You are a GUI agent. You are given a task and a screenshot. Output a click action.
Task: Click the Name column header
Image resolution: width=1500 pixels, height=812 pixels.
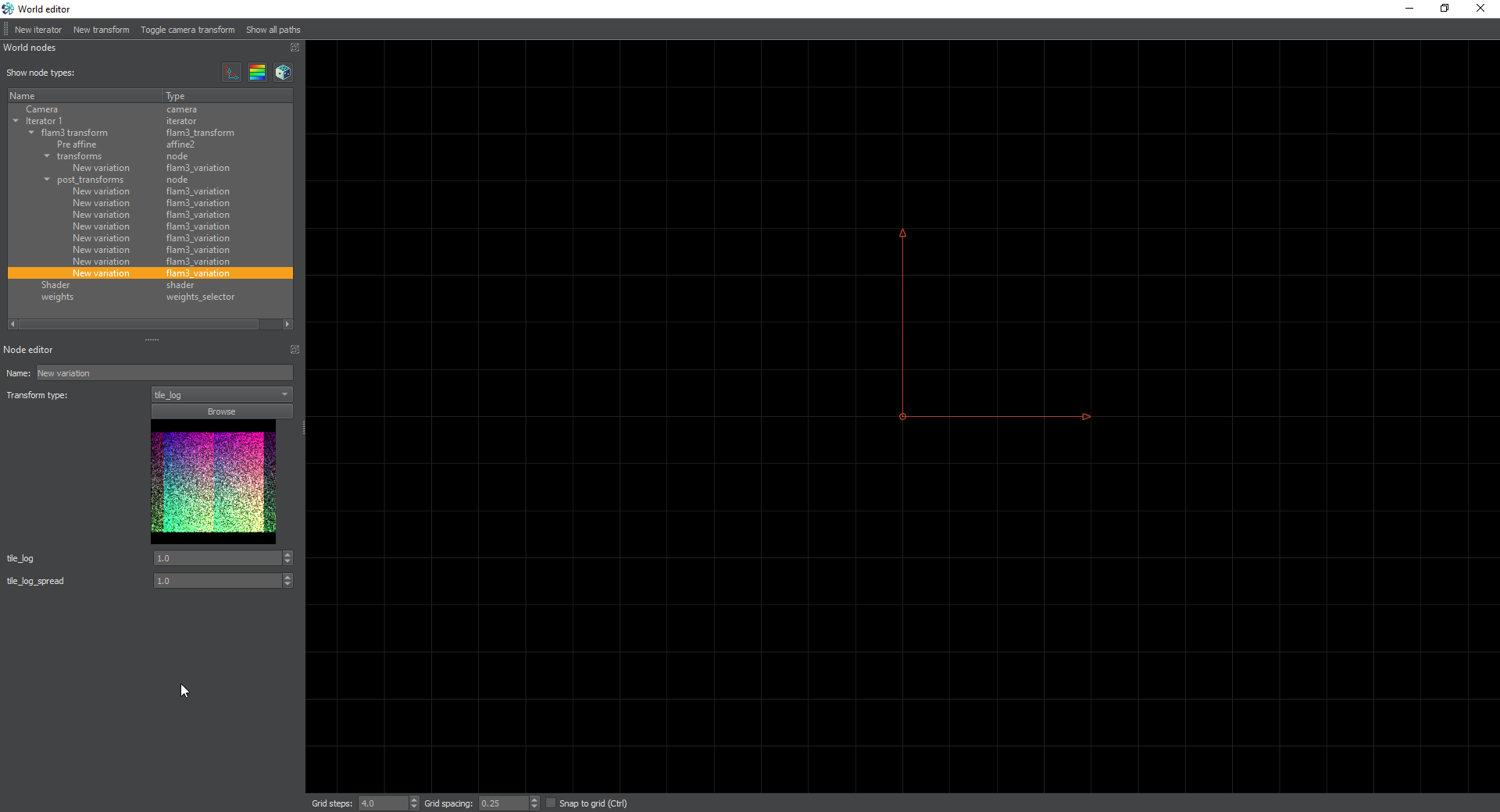coord(85,96)
